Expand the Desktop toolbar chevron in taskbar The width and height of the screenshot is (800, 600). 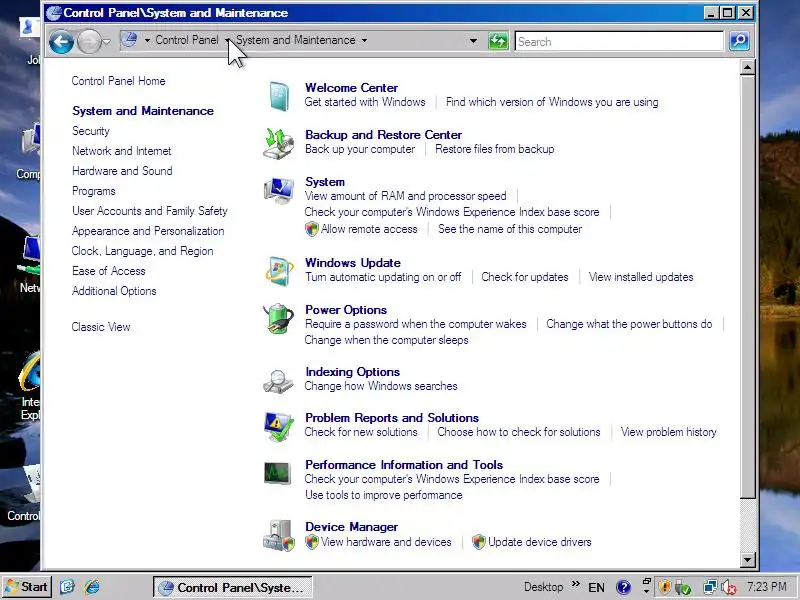(576, 584)
